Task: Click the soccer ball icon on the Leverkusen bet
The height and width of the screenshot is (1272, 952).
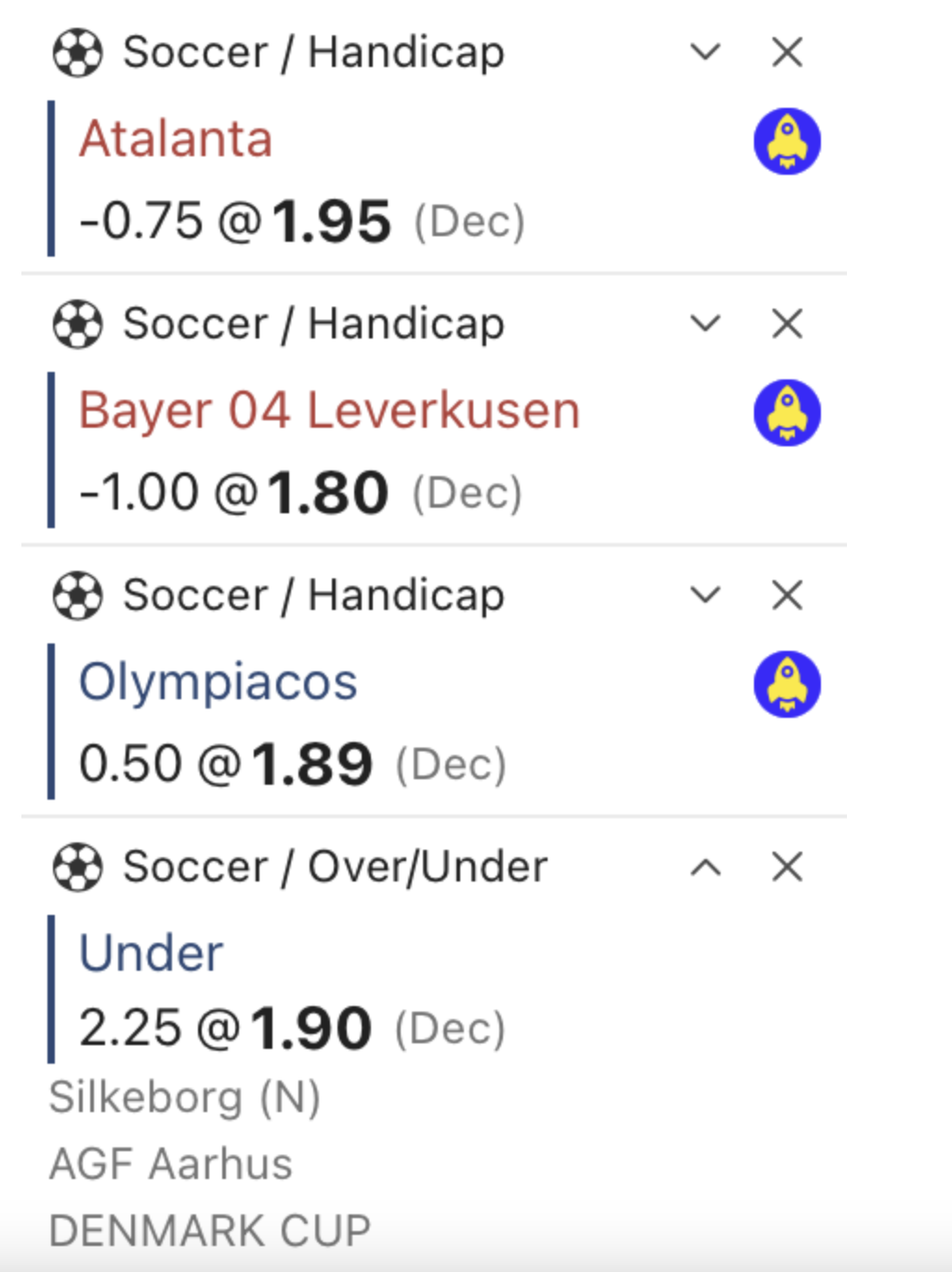Action: tap(77, 324)
